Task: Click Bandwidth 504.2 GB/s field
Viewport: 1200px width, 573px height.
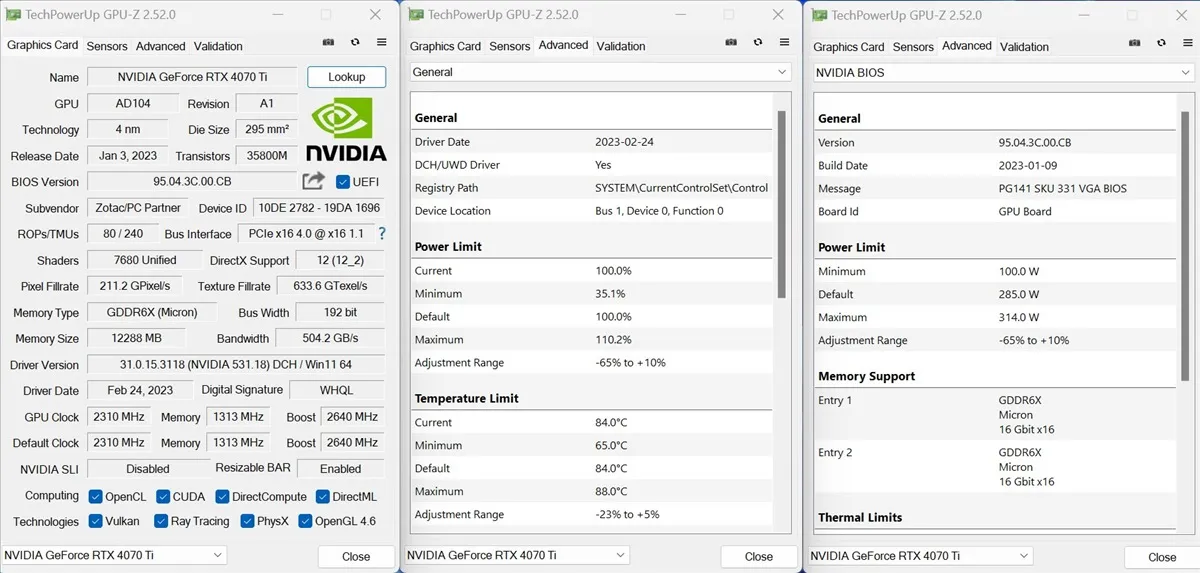Action: point(329,339)
